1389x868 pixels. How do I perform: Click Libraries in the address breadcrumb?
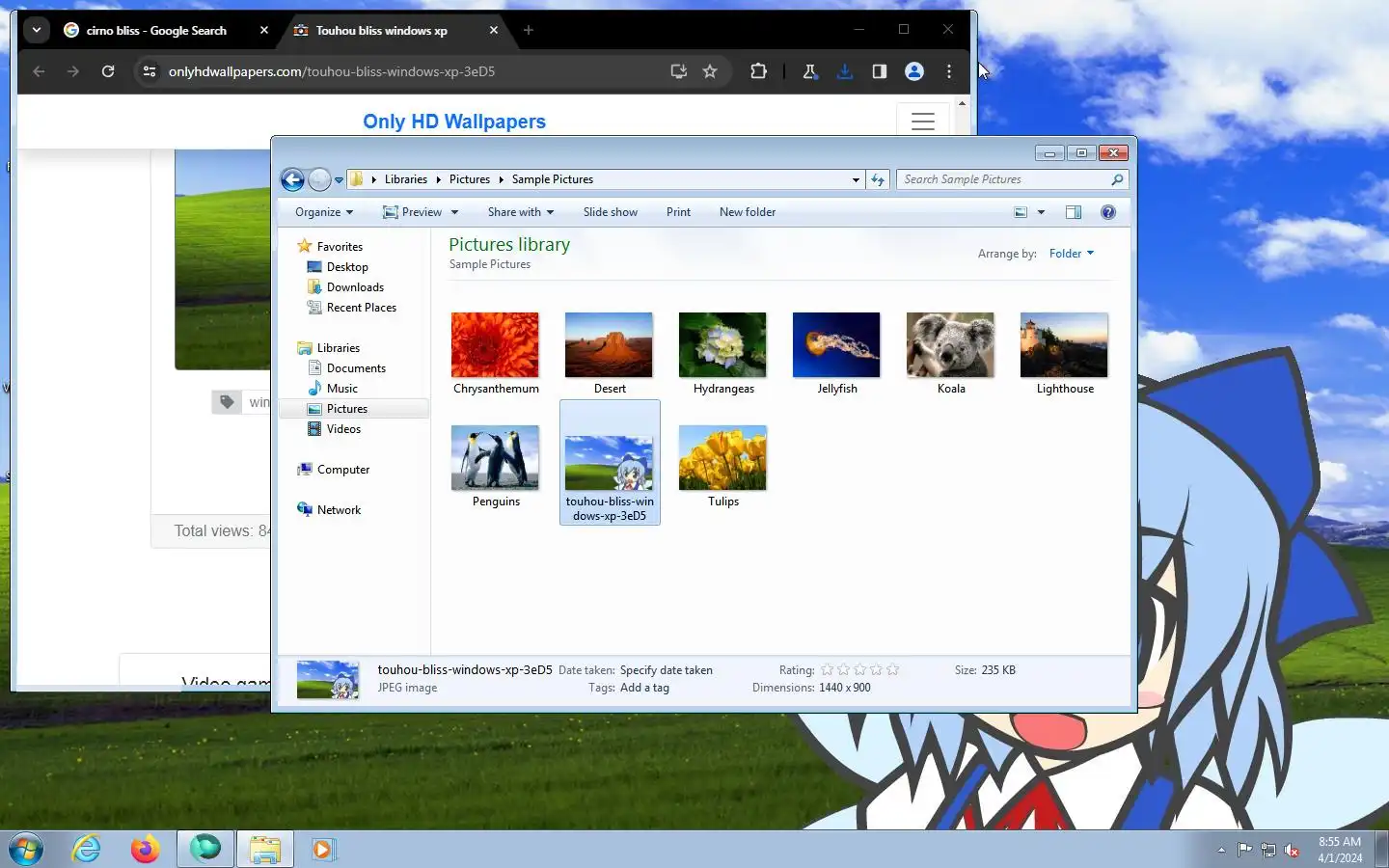coord(405,179)
